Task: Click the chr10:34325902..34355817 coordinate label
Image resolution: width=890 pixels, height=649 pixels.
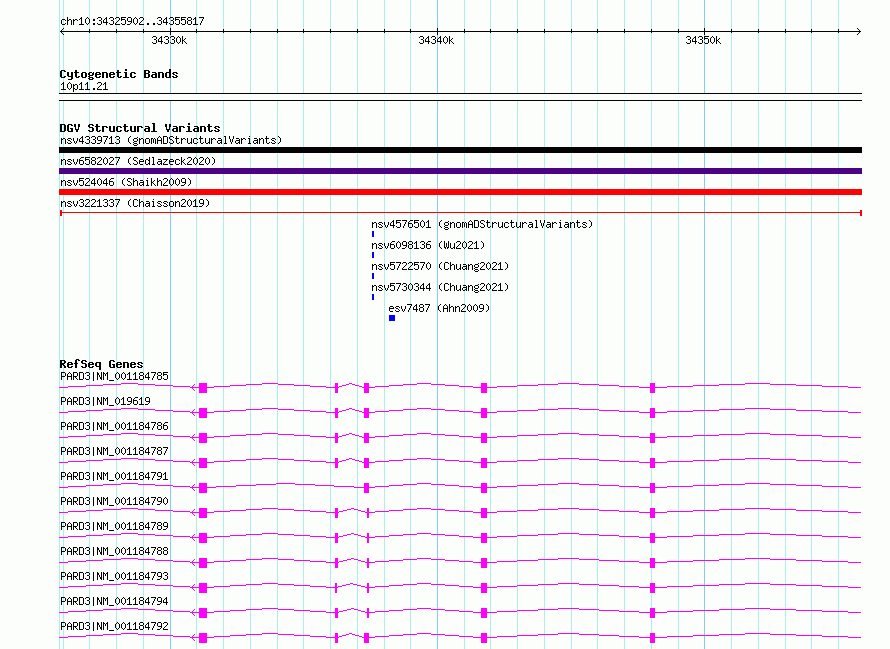Action: (x=132, y=21)
